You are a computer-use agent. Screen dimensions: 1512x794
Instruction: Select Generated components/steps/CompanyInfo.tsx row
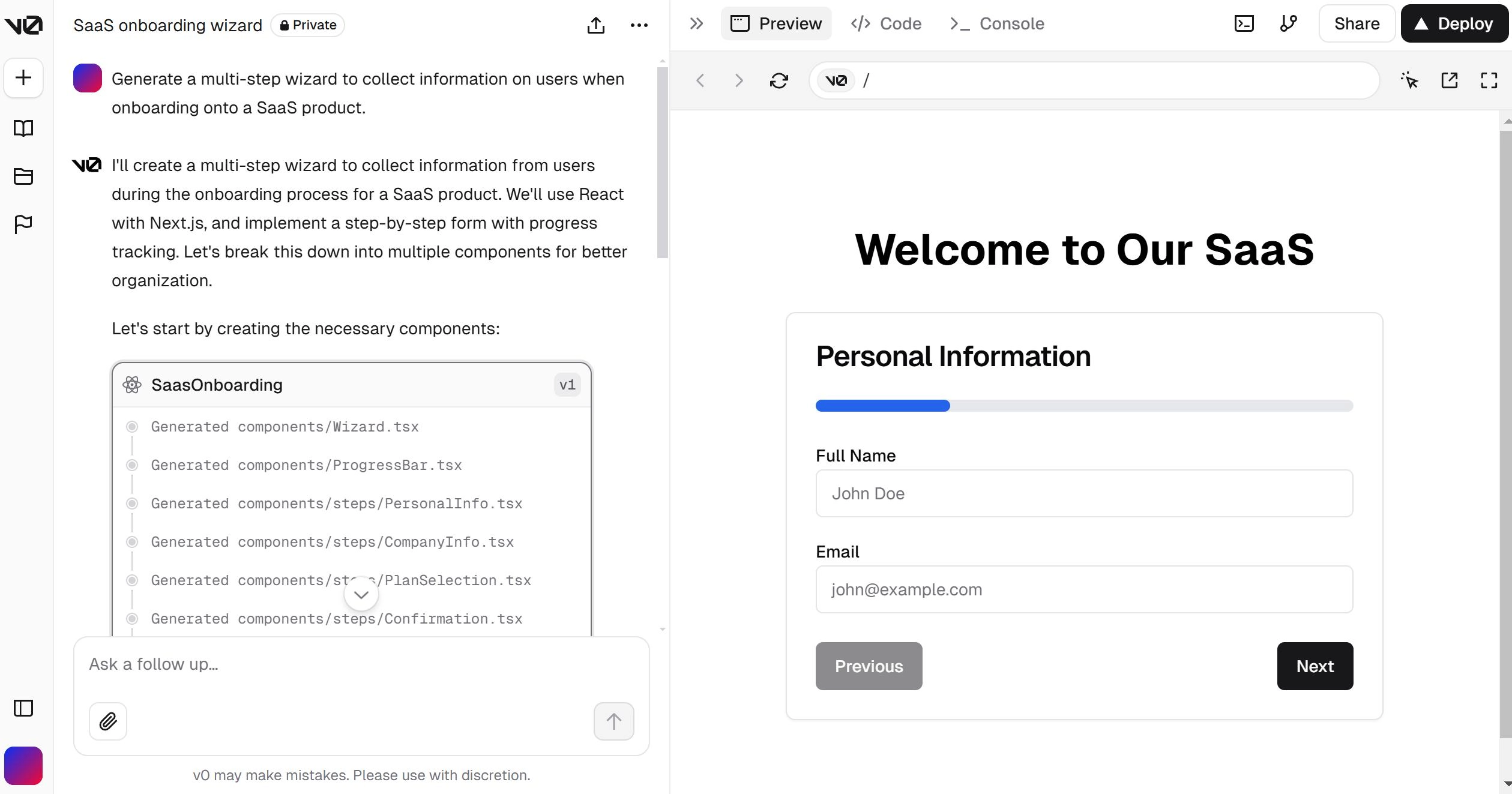pyautogui.click(x=333, y=542)
